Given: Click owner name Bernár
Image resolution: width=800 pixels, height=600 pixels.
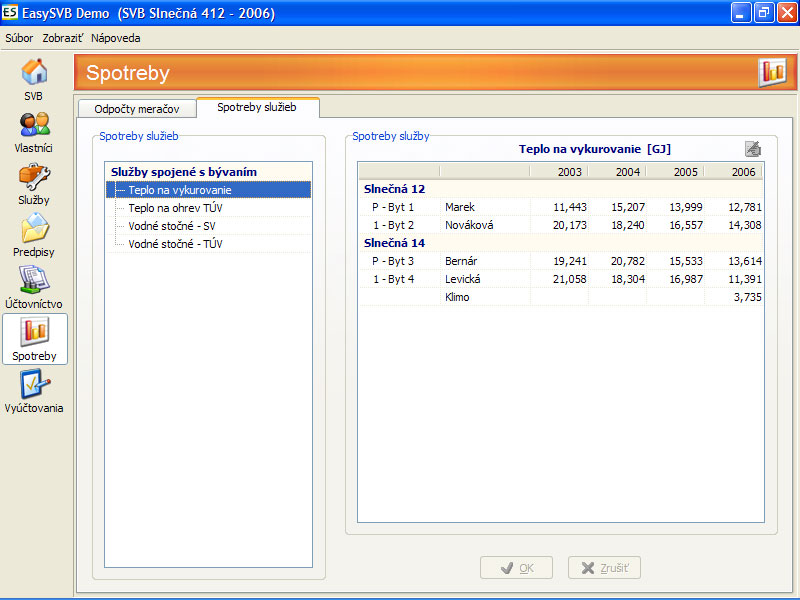Looking at the screenshot, I should coord(461,261).
